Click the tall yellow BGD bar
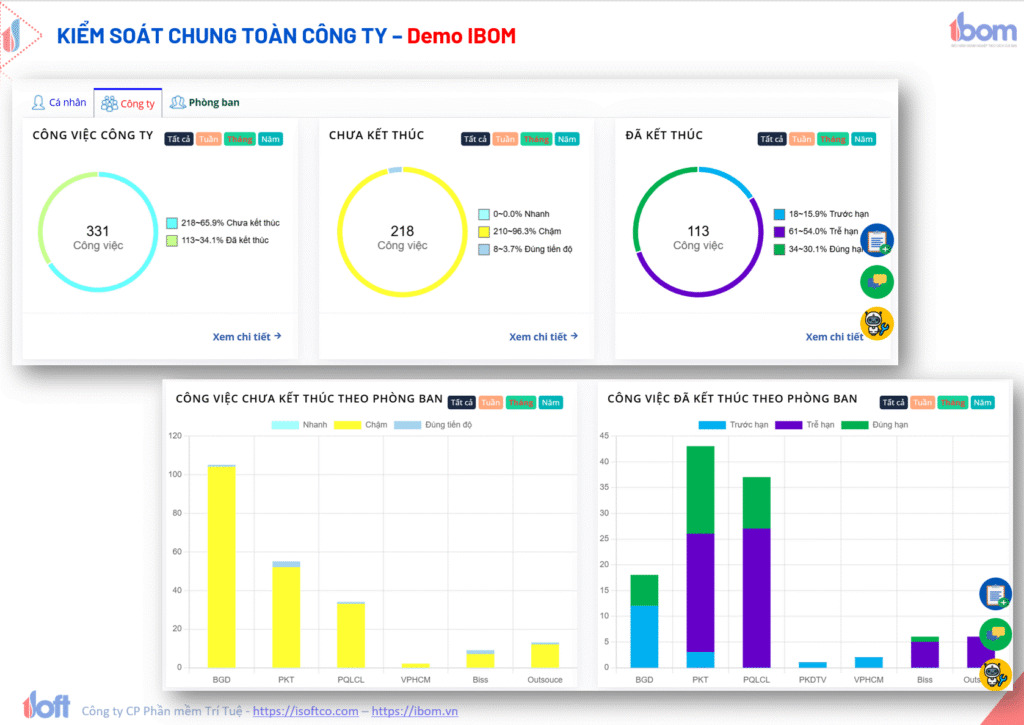Screen dimensions: 1024x725 [x=221, y=565]
